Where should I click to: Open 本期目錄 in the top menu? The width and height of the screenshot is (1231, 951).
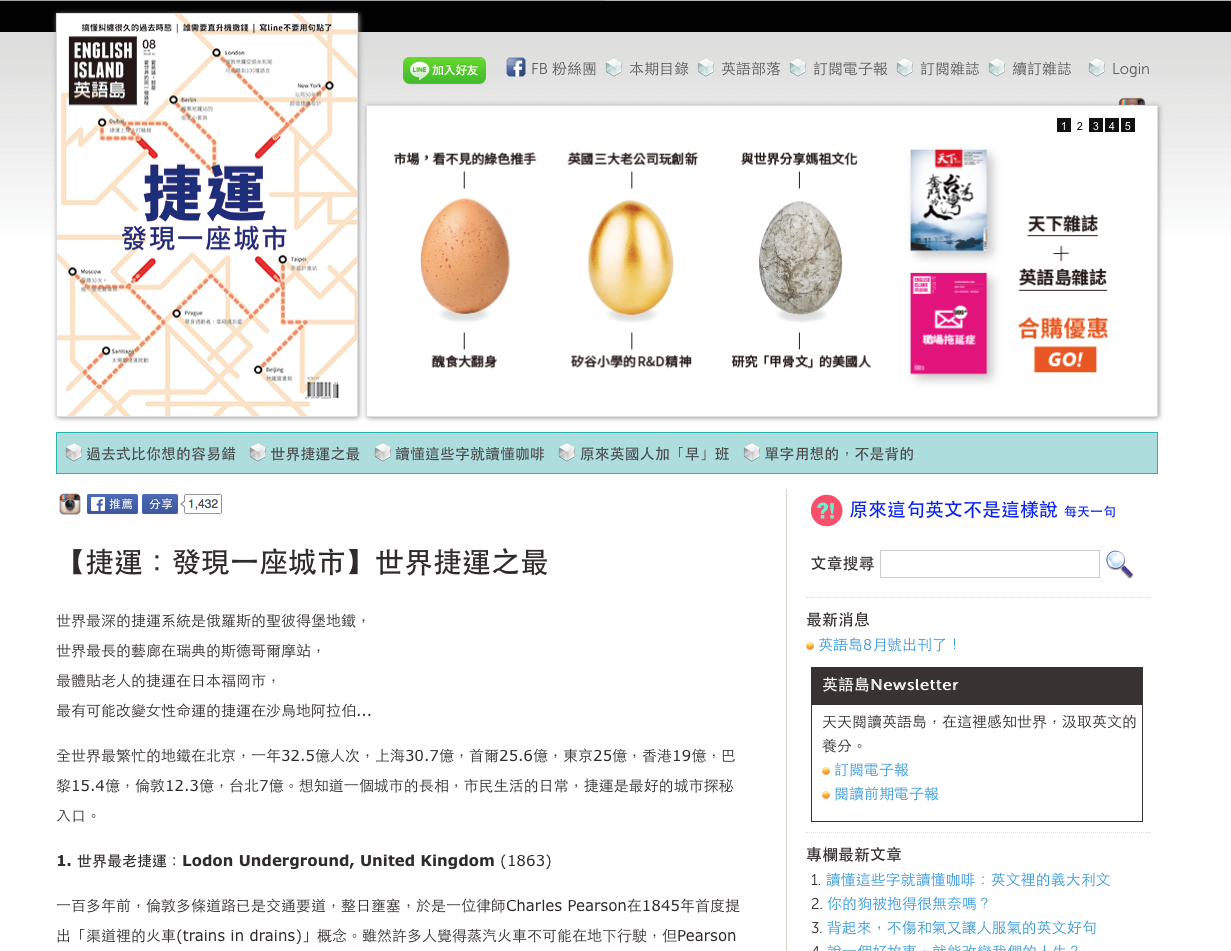[x=658, y=69]
